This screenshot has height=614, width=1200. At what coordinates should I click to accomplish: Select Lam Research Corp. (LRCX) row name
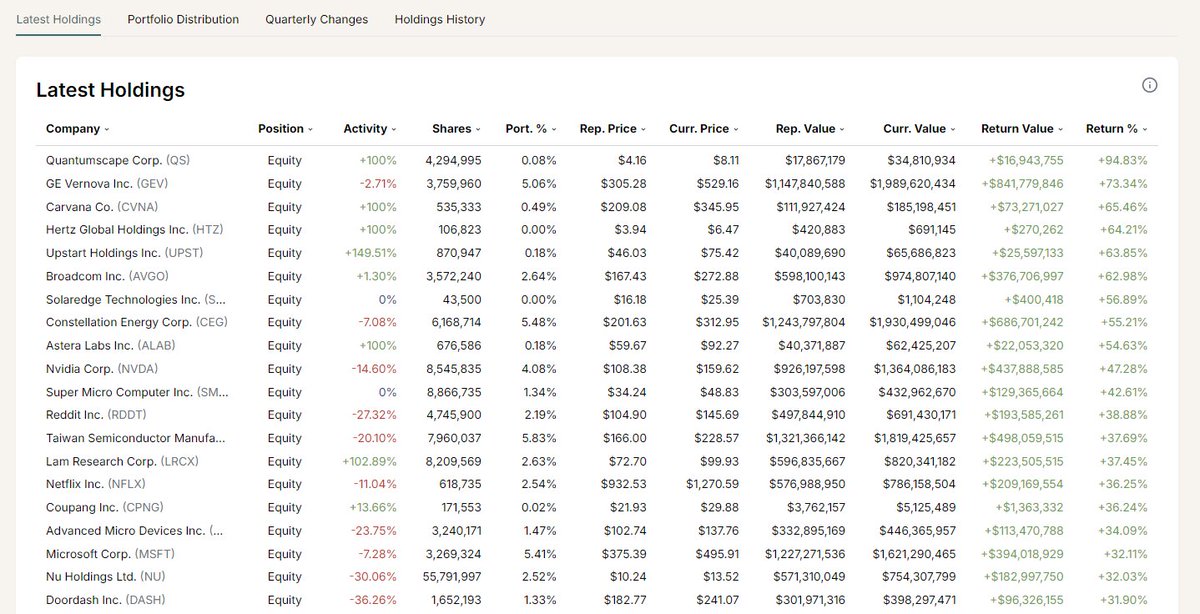coord(123,461)
